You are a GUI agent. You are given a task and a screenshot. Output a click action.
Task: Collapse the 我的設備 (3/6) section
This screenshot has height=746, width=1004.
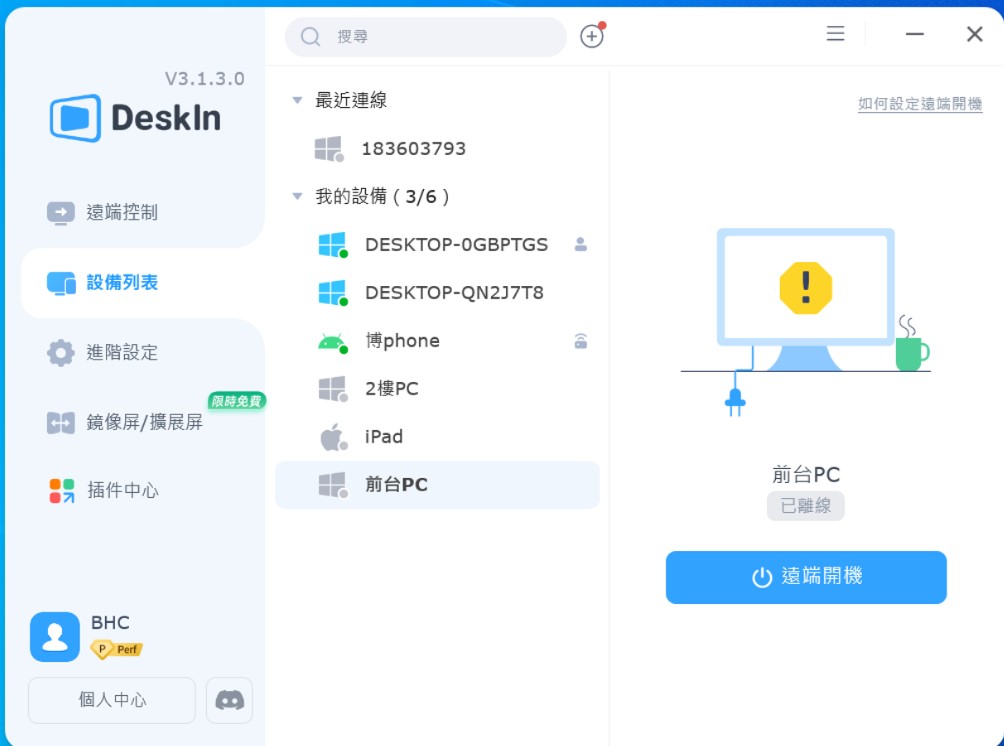coord(297,196)
